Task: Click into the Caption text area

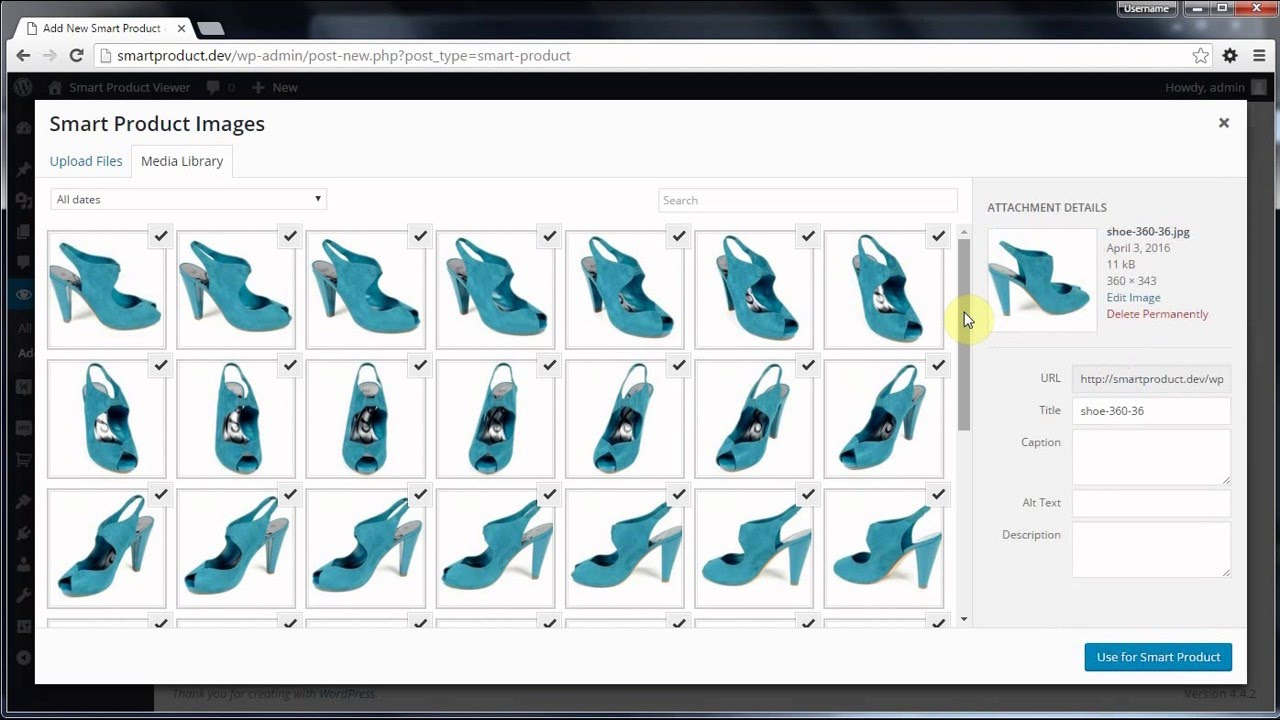Action: click(x=1151, y=457)
